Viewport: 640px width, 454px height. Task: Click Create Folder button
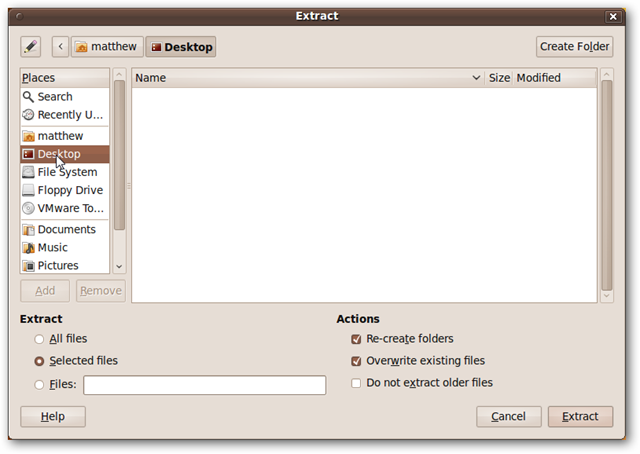pos(574,47)
